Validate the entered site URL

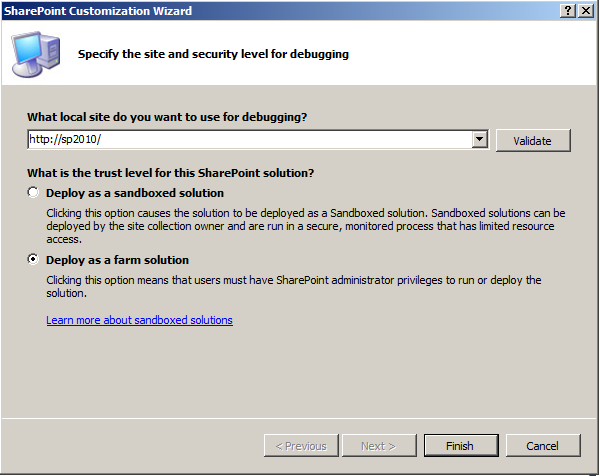pos(533,140)
